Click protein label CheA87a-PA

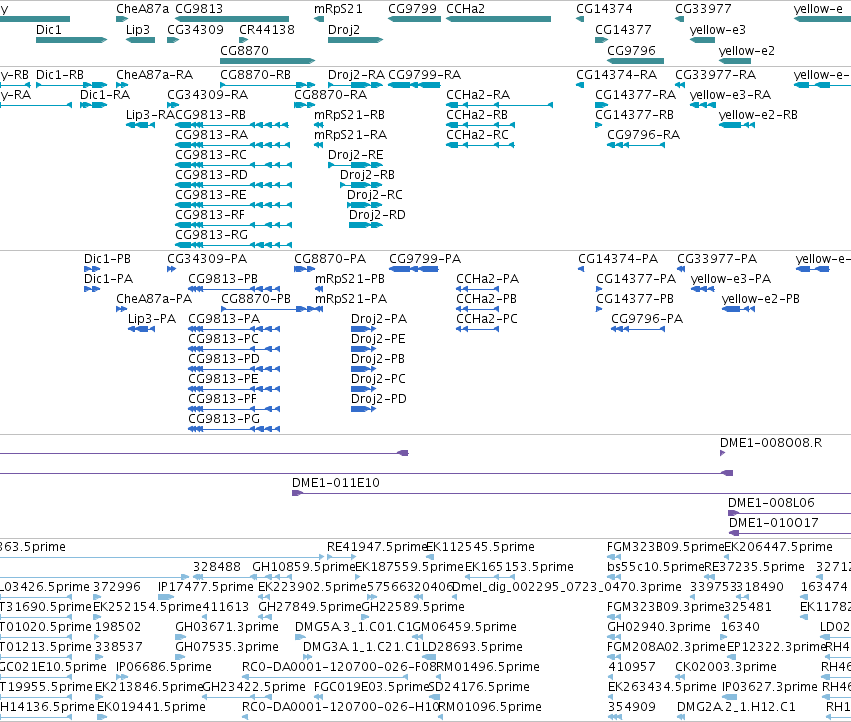(154, 299)
